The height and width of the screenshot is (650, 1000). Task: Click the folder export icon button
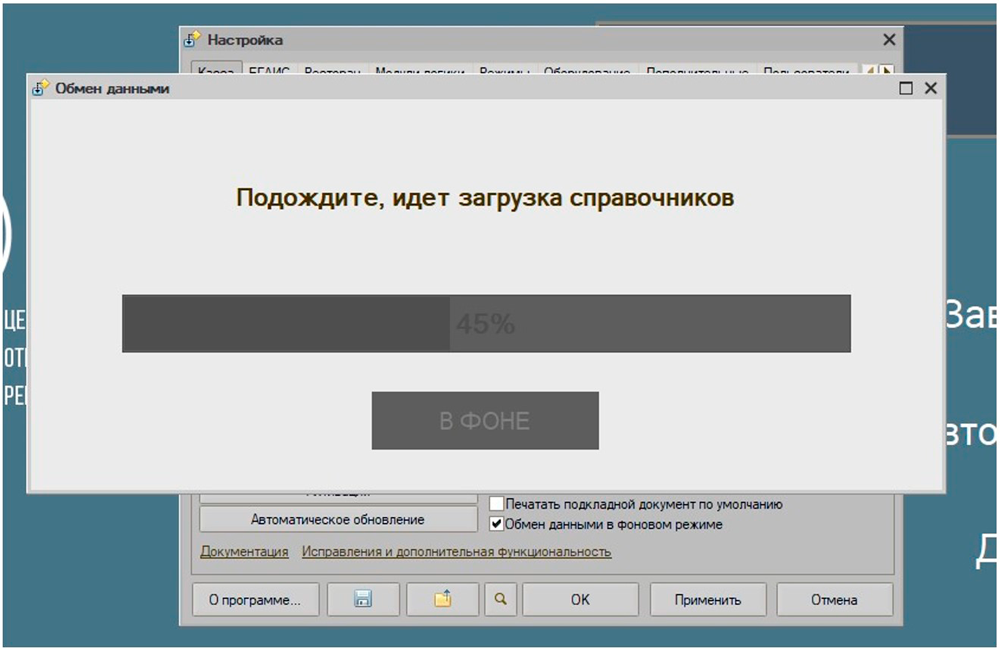(442, 600)
